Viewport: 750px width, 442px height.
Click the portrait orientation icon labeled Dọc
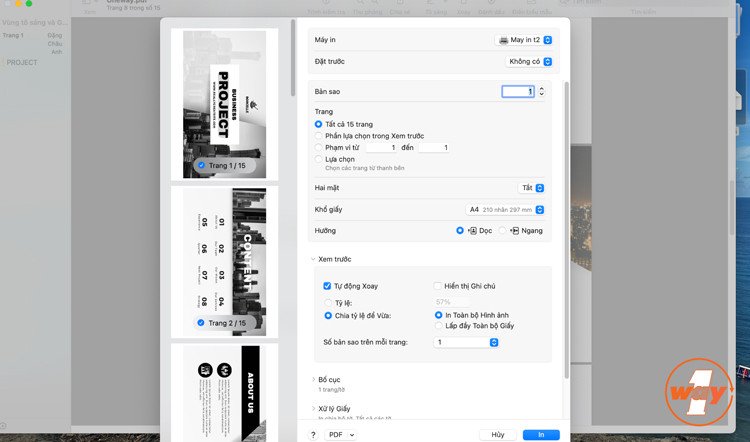tap(473, 231)
